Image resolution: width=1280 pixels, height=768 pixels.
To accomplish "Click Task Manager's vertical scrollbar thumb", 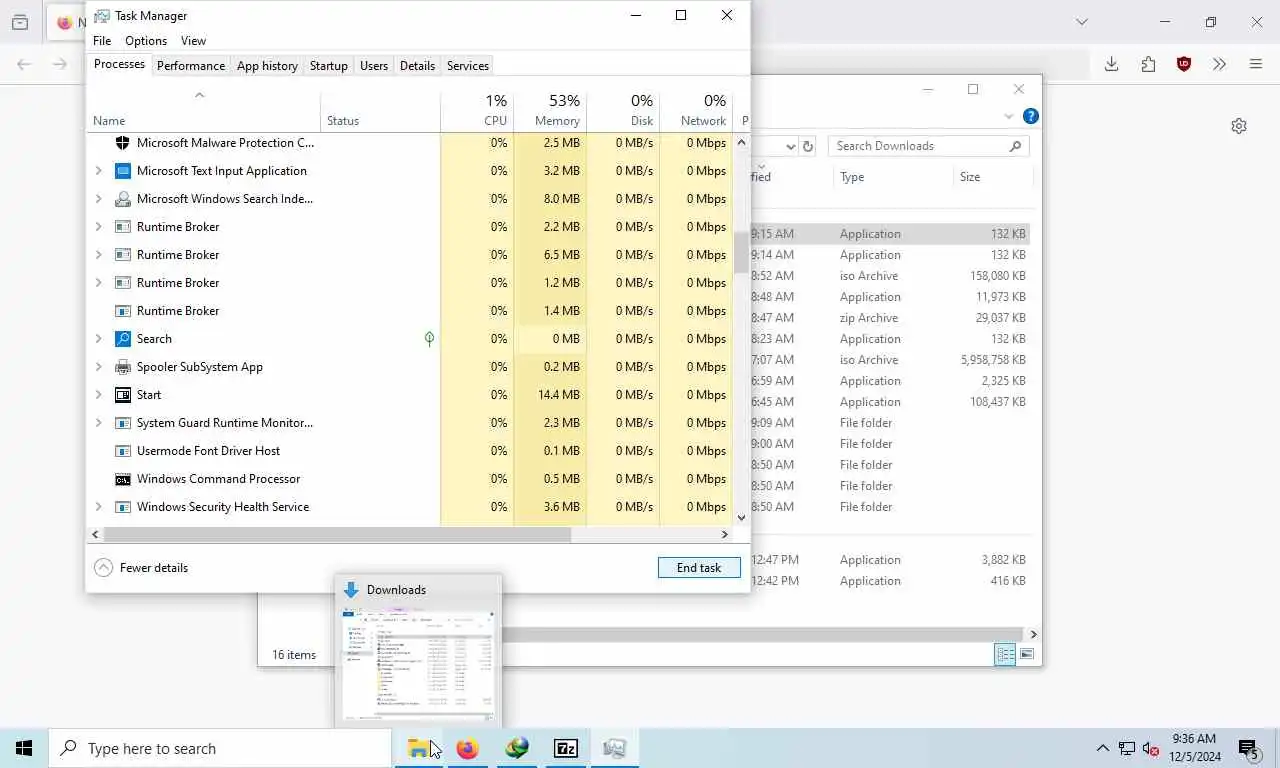I will (x=741, y=252).
